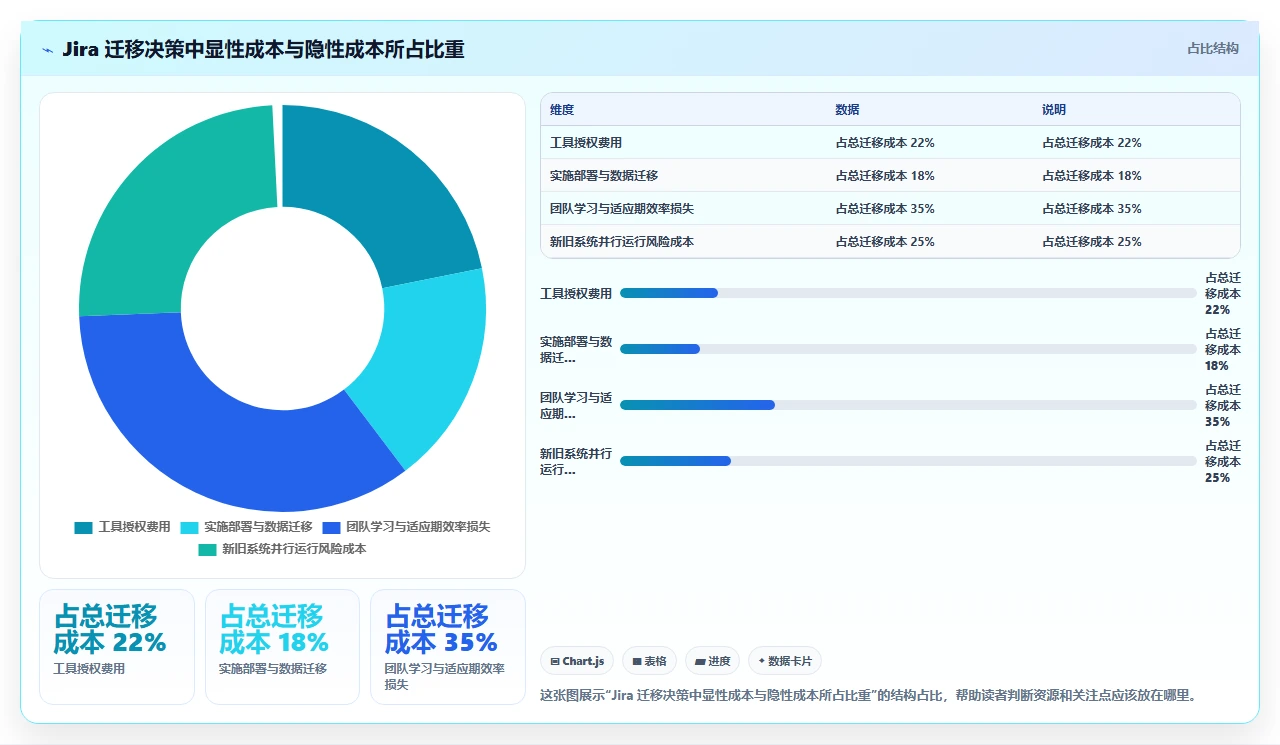This screenshot has width=1280, height=745.
Task: Click the chart title Jira 迁移决策中显性成本
Action: tap(263, 50)
